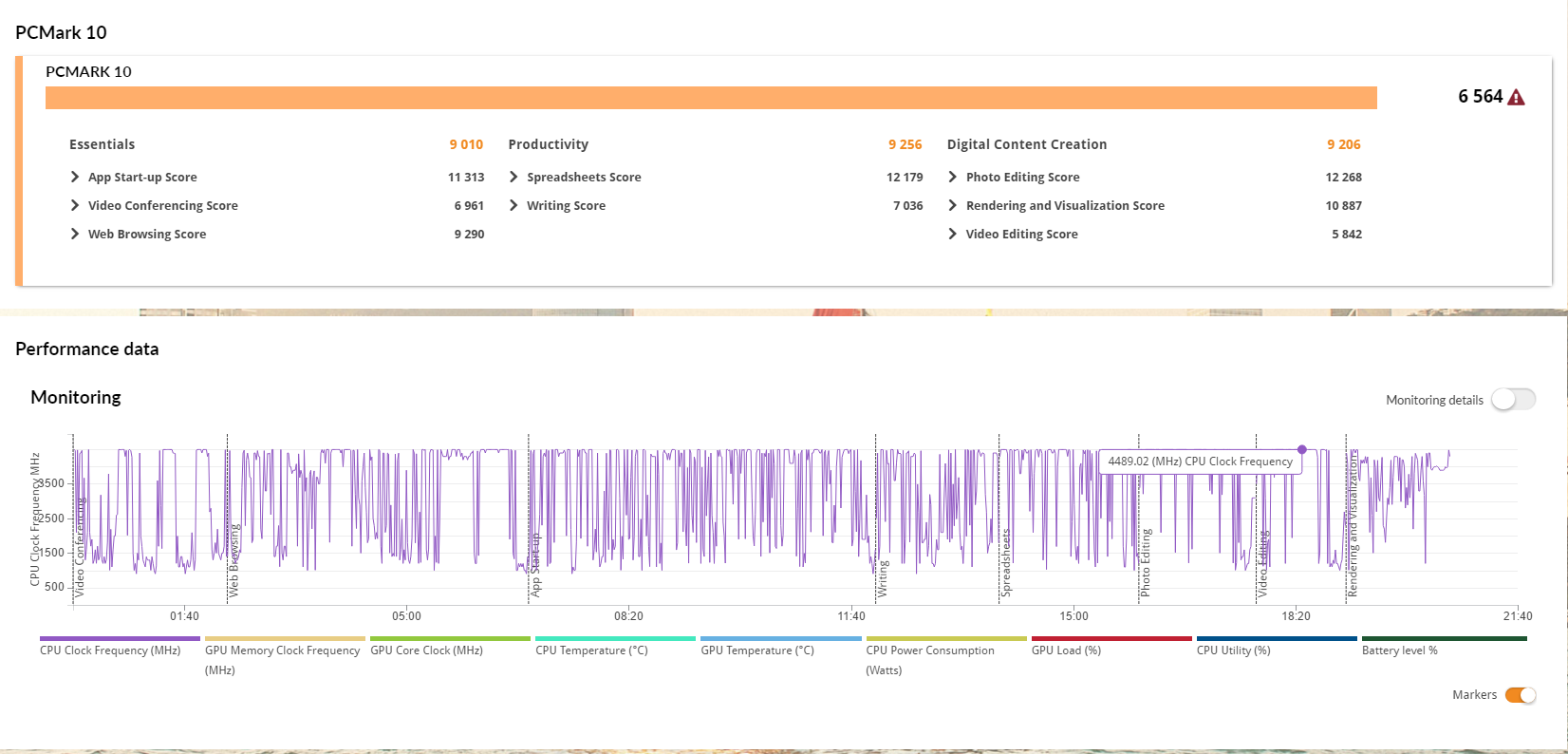Click the Web Browsing chart marker
Image resolution: width=1568 pixels, height=754 pixels.
[234, 560]
